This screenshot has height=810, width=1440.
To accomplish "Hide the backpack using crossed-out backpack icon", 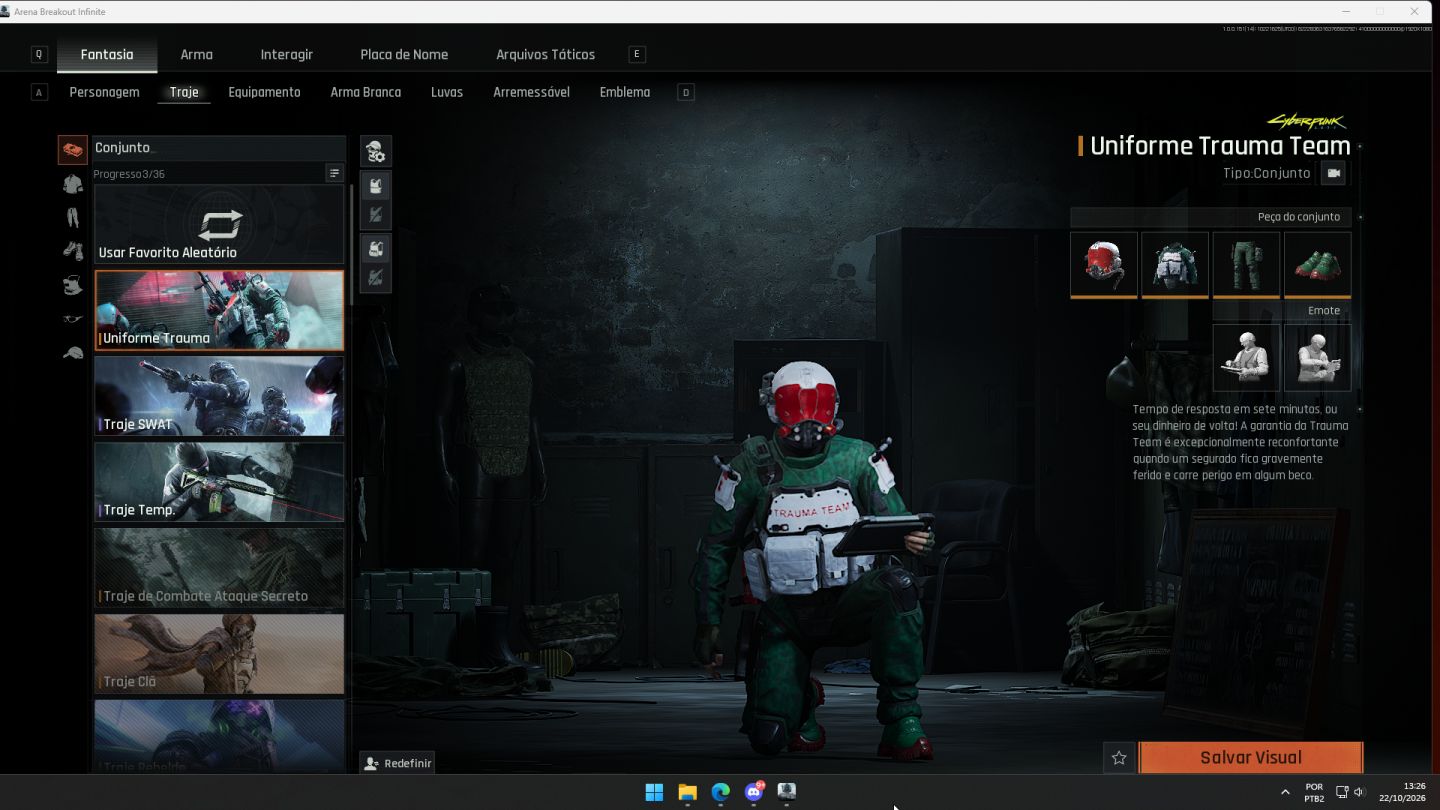I will tap(376, 278).
